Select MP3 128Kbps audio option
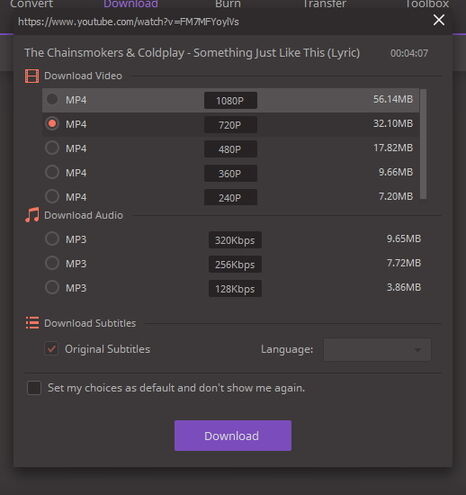The image size is (466, 495). [x=52, y=287]
